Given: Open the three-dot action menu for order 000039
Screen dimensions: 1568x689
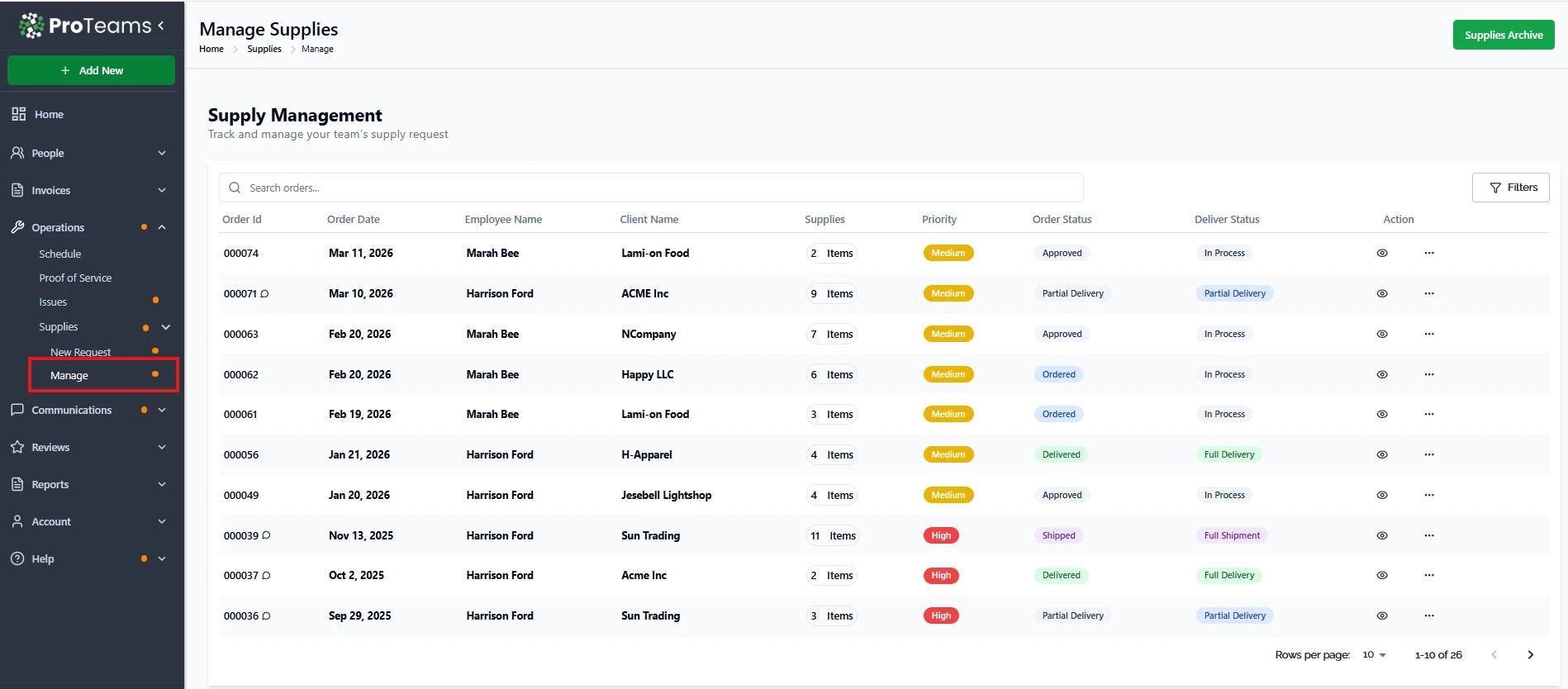Looking at the screenshot, I should (1428, 536).
